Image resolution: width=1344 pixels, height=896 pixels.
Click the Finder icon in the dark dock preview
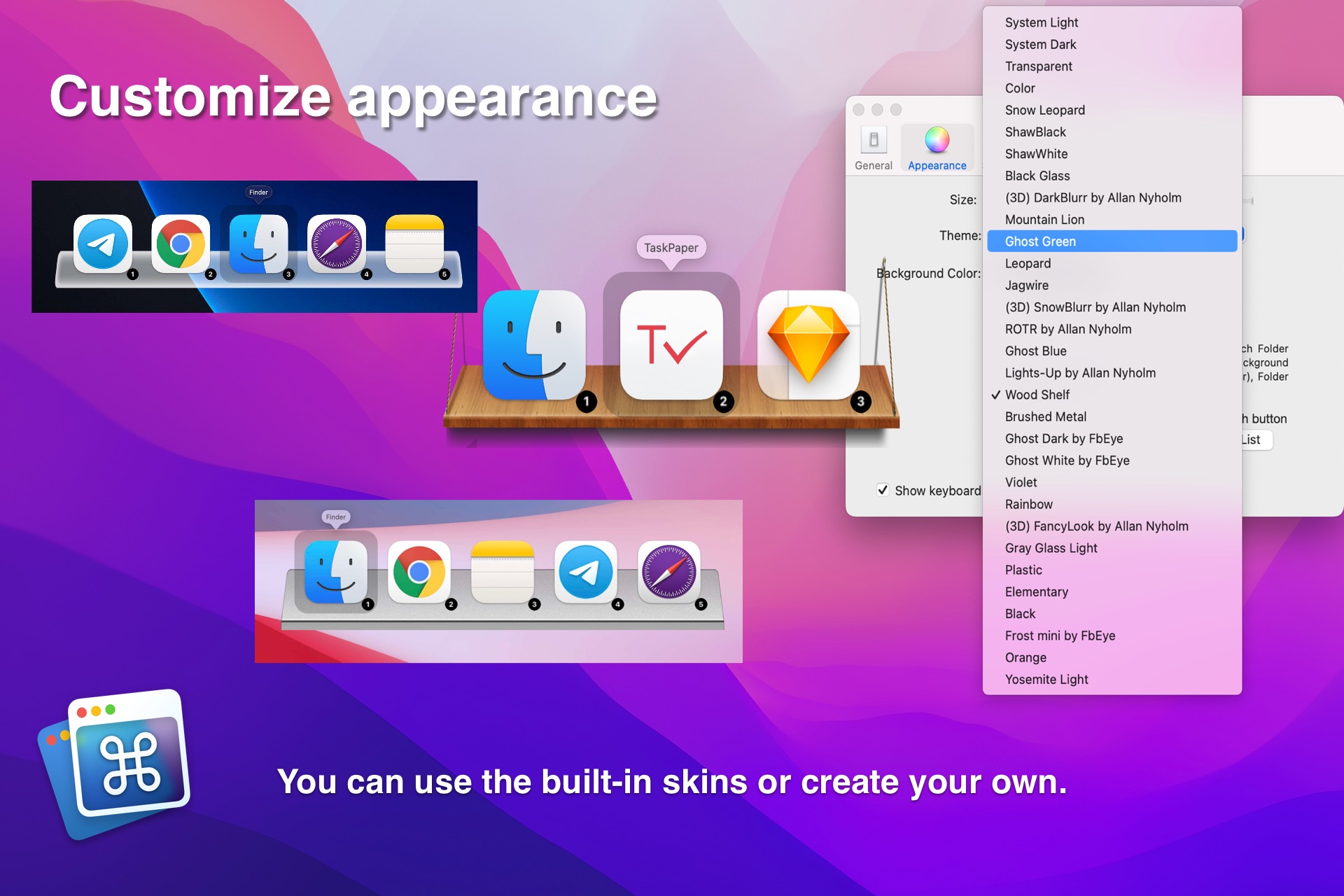pos(258,244)
